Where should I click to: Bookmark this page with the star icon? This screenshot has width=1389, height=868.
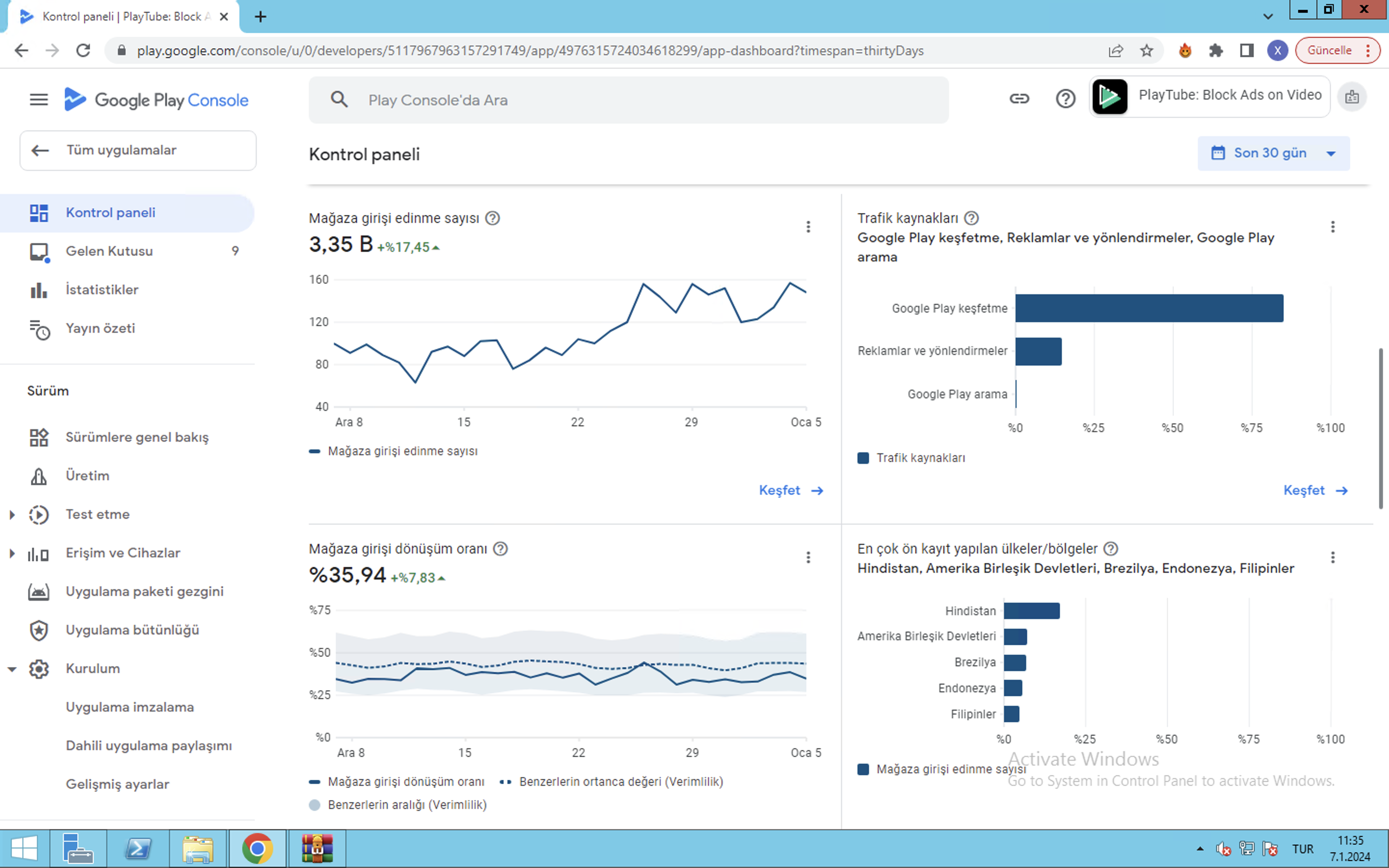click(x=1147, y=51)
